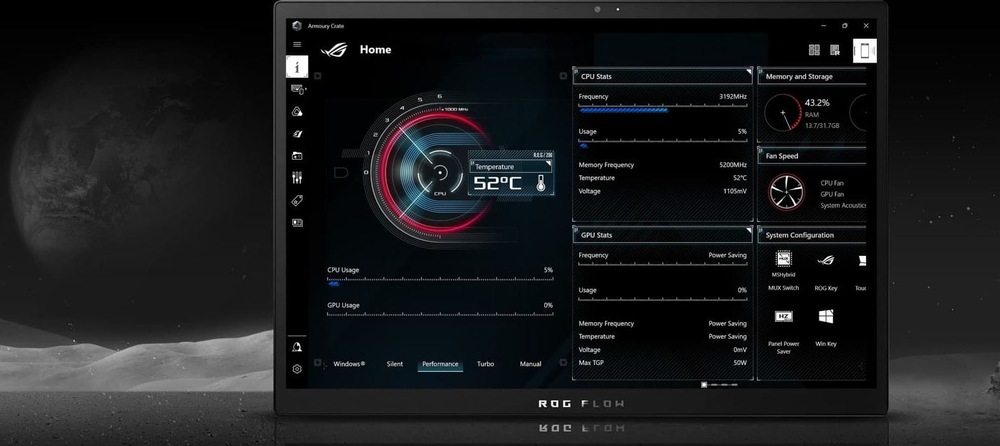The width and height of the screenshot is (1000, 446).
Task: Open the list layout view icon
Action: pos(835,50)
